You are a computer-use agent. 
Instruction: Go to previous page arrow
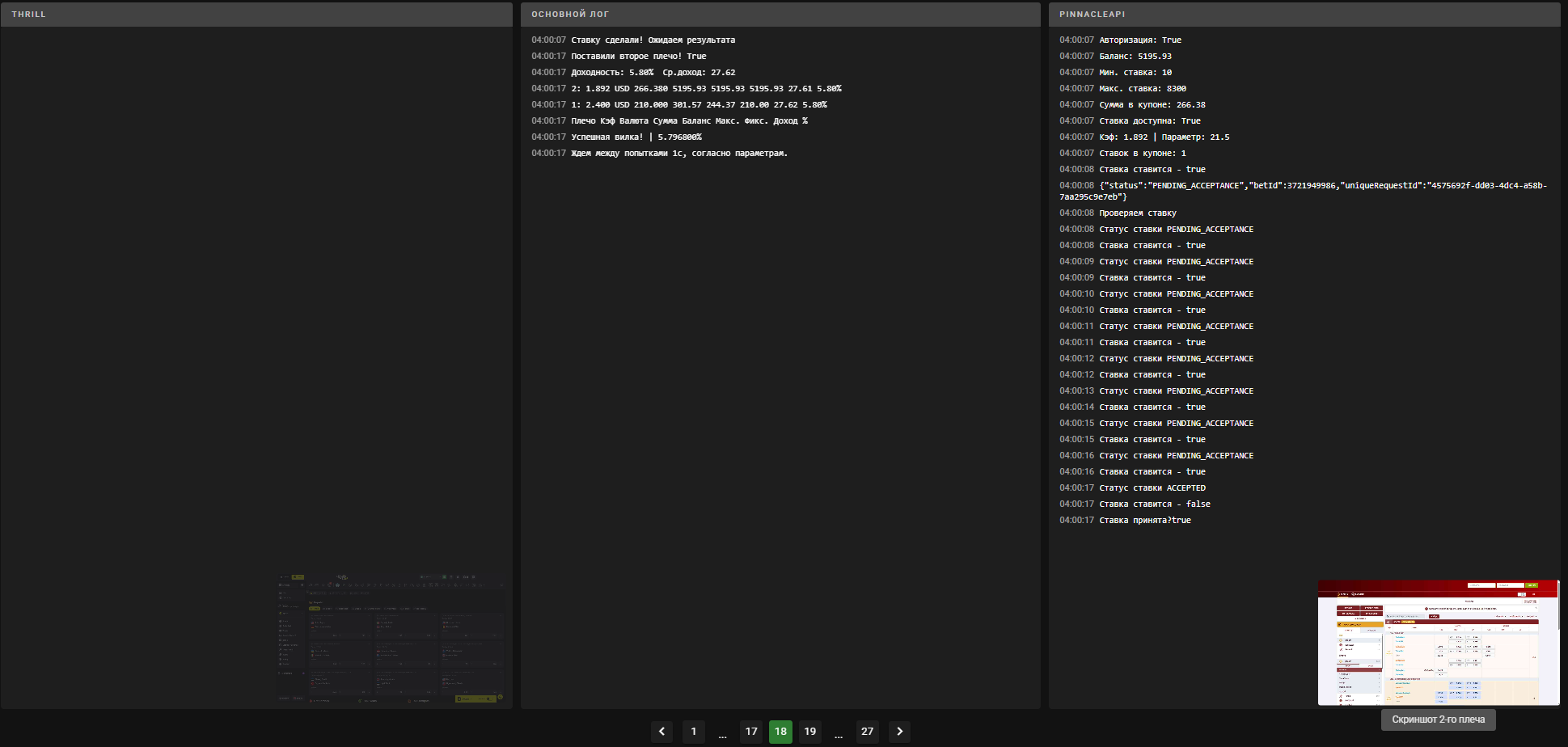pos(661,732)
